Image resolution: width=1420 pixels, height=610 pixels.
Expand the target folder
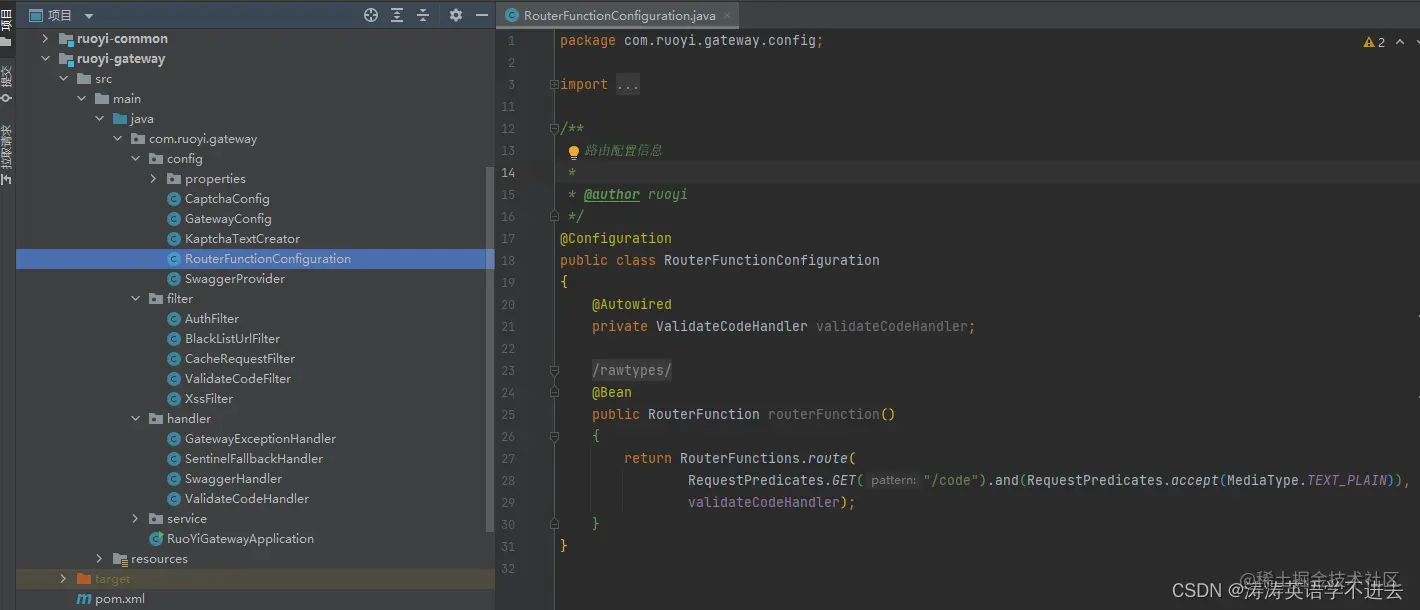[63, 579]
